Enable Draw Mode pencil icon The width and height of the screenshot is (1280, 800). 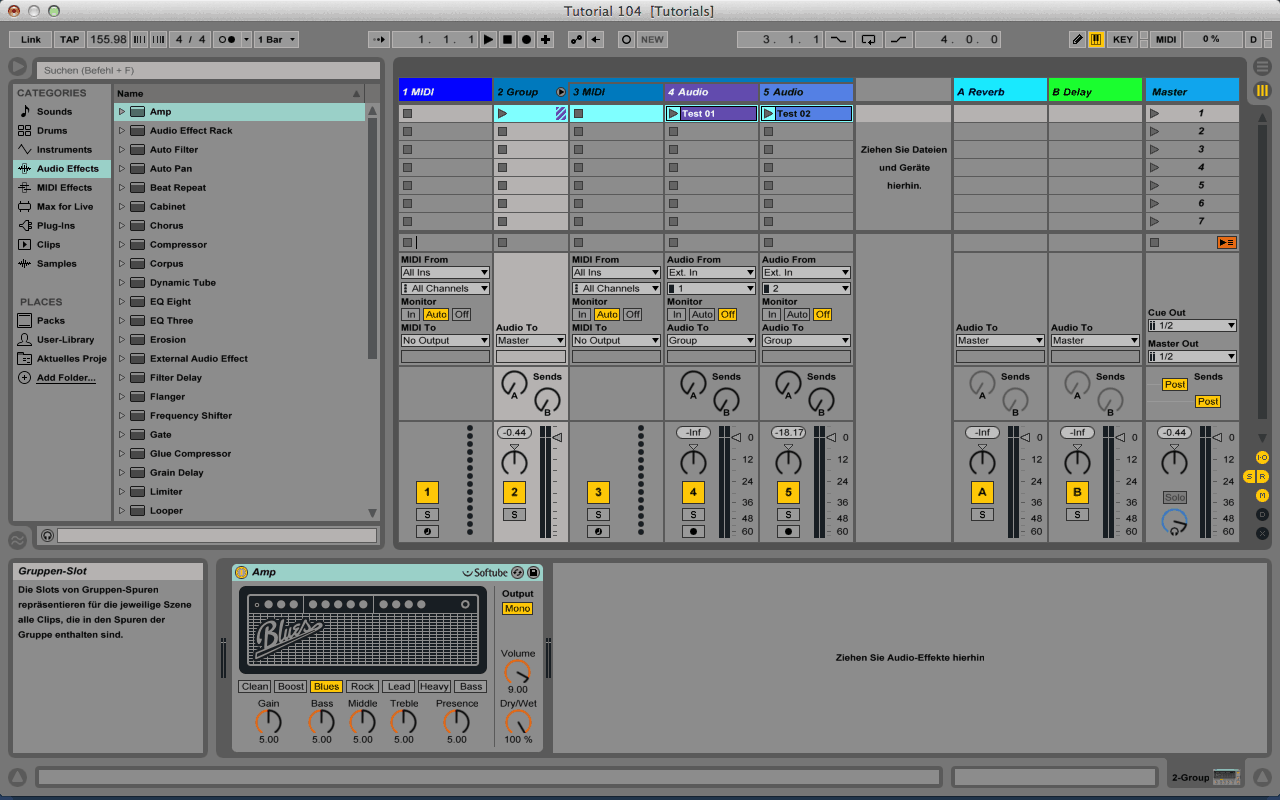click(1077, 40)
